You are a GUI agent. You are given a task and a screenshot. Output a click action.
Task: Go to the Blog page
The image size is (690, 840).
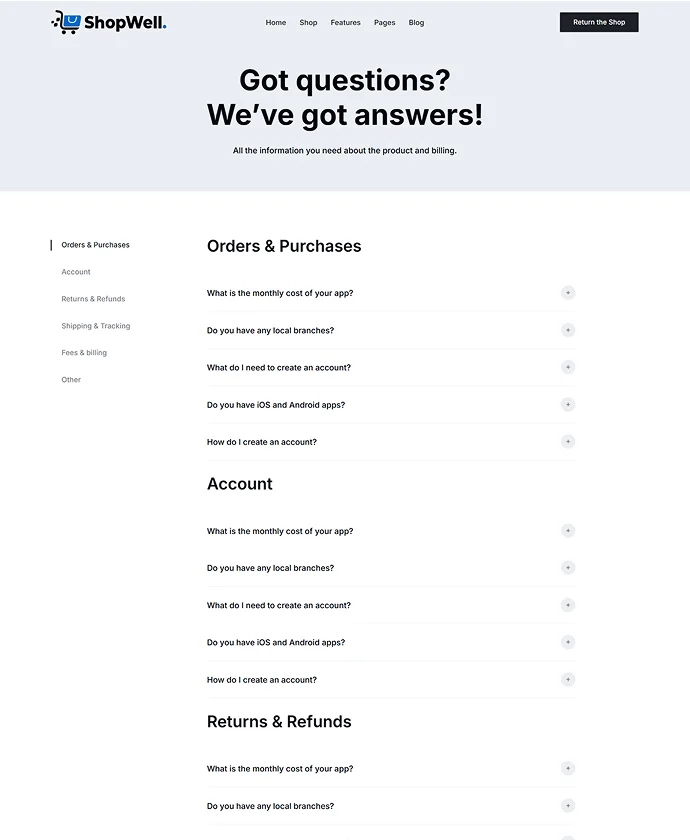[x=416, y=22]
